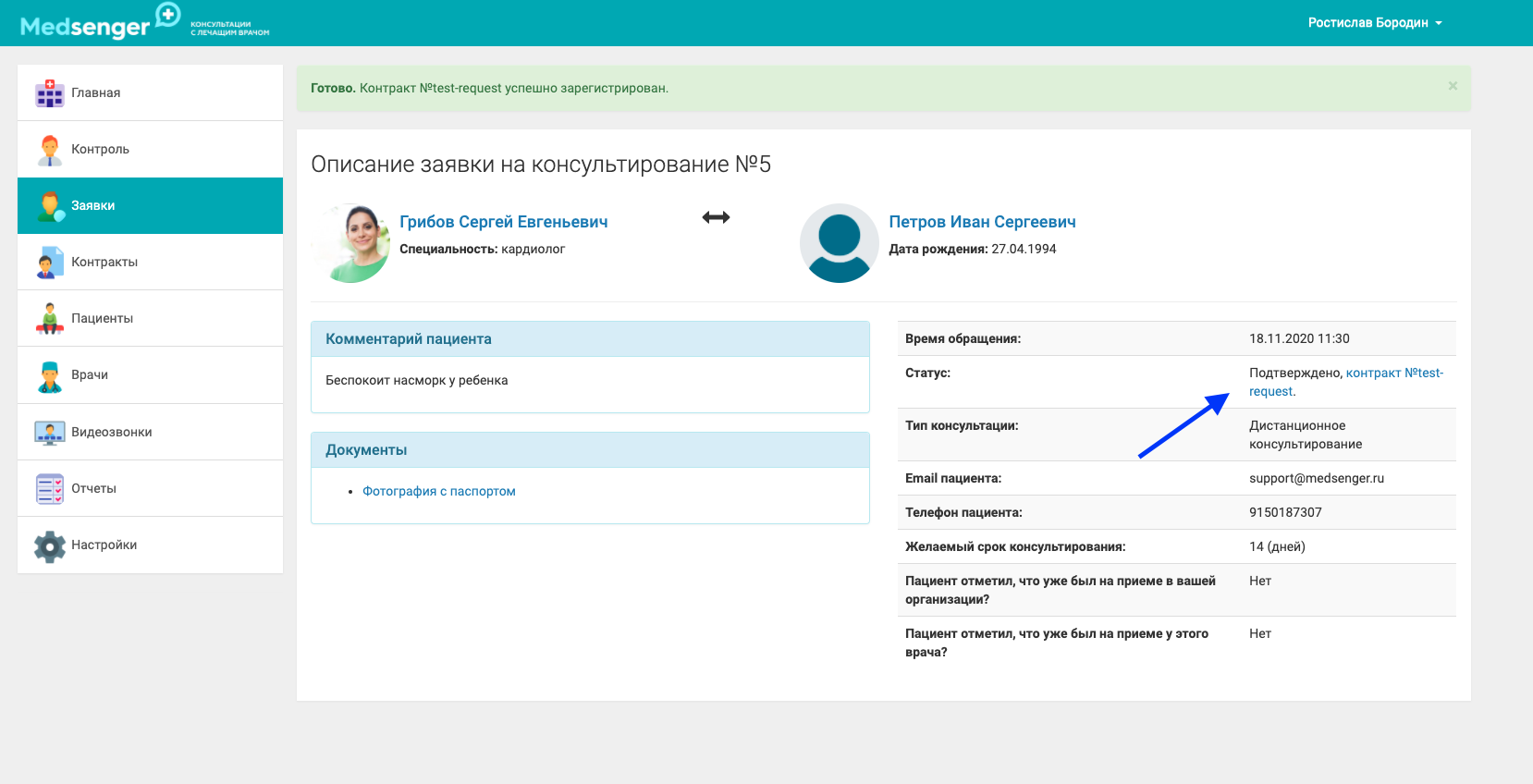This screenshot has height=784, width=1533.
Task: Open the Заявки menu item
Action: [x=93, y=205]
